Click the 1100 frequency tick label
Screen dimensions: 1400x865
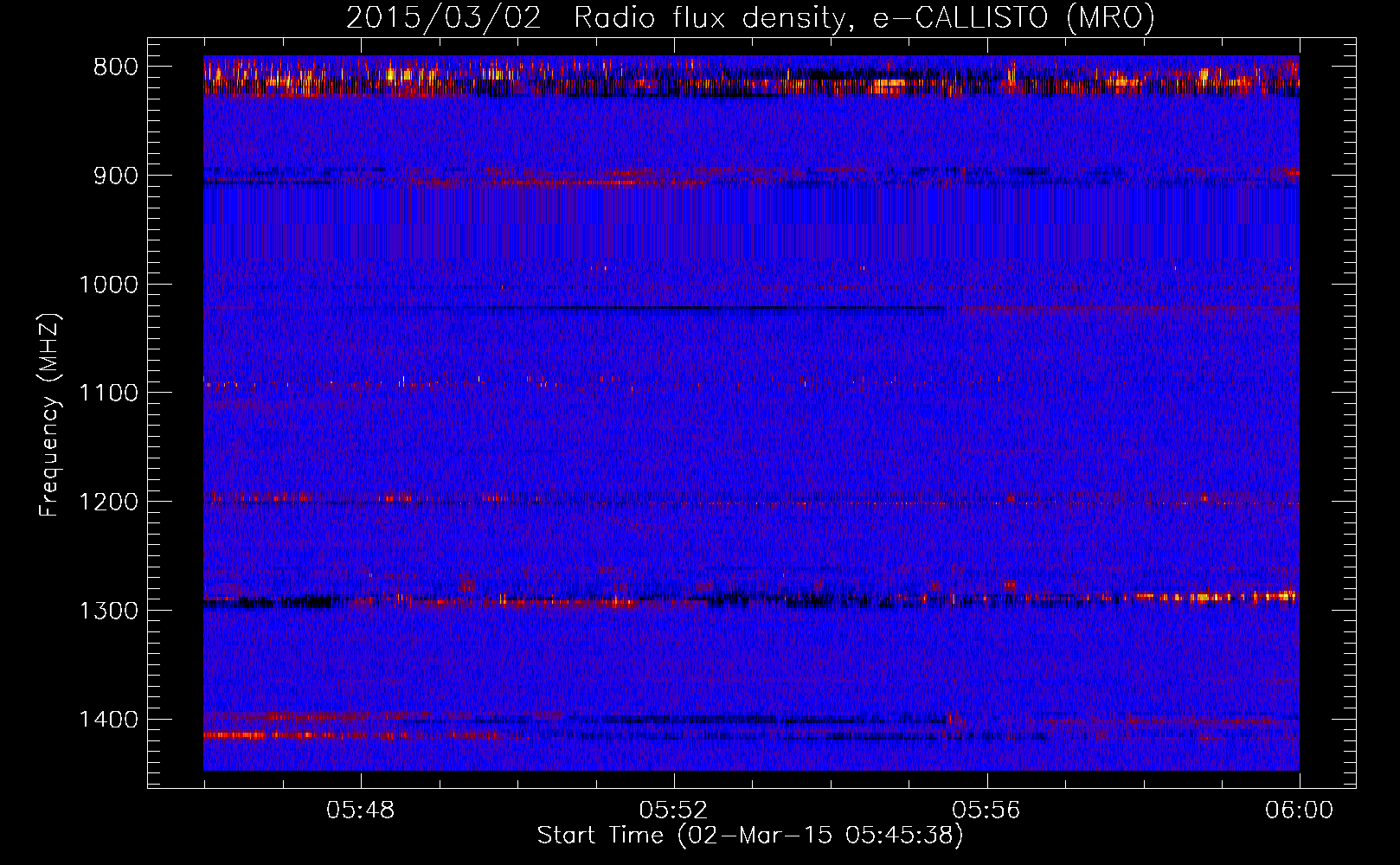(x=109, y=394)
